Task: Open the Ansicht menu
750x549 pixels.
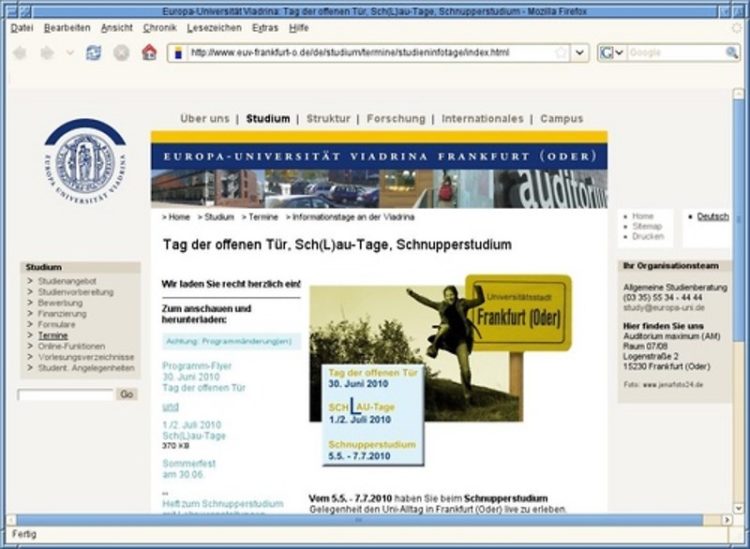Action: (x=117, y=28)
